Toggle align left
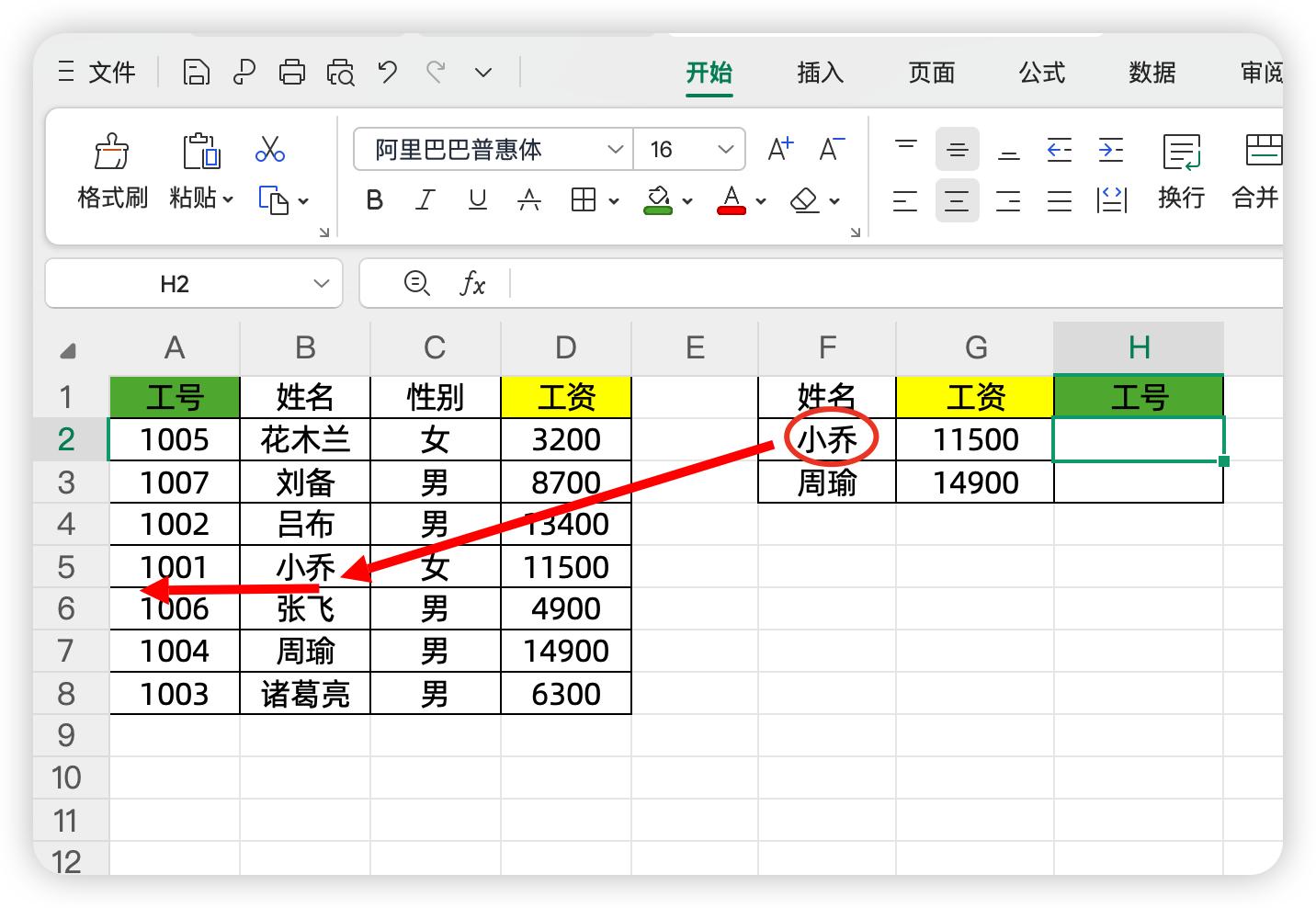This screenshot has width=1316, height=908. (905, 199)
